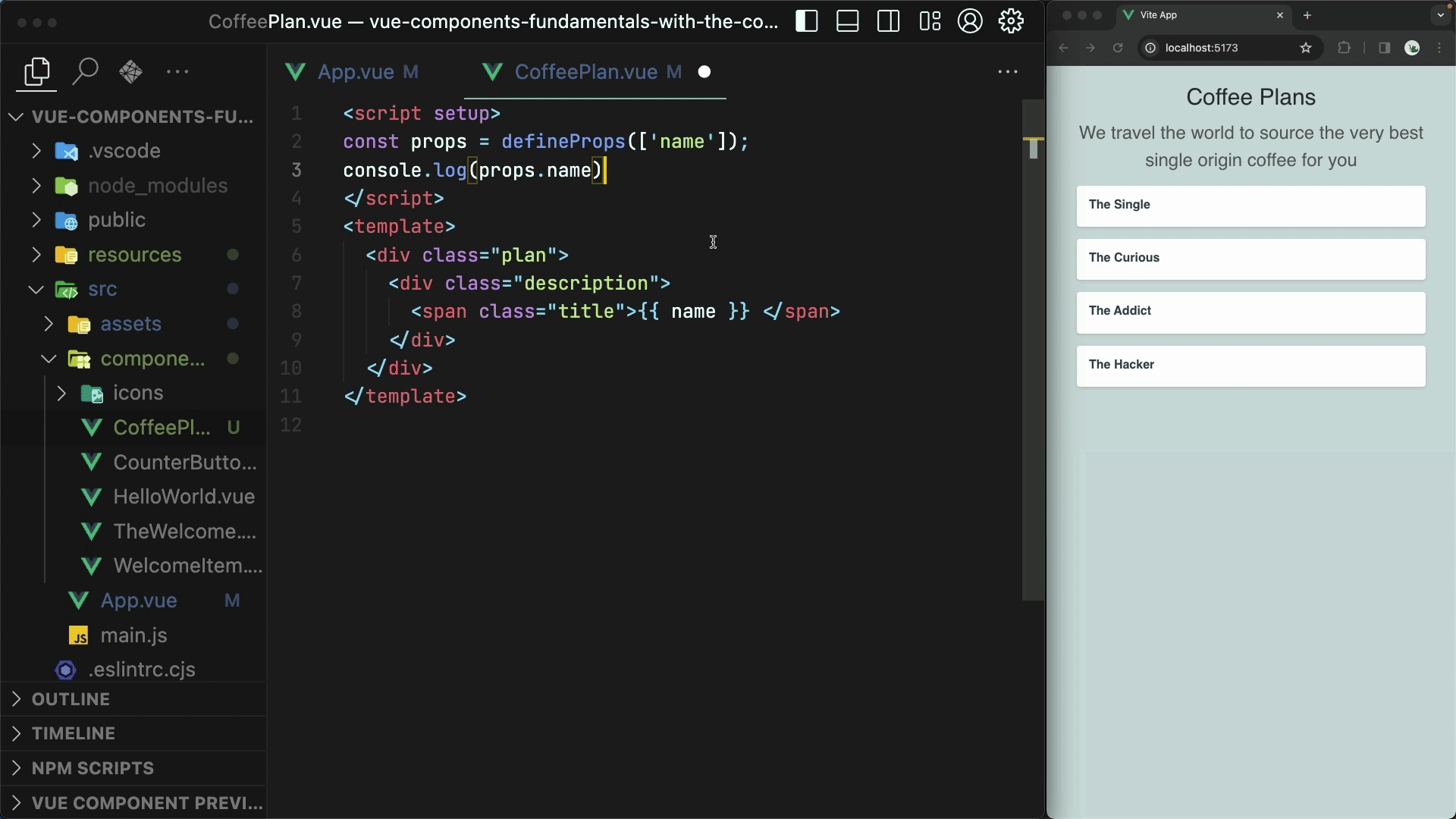Expand the resources folder
Viewport: 1456px width, 819px height.
point(133,255)
